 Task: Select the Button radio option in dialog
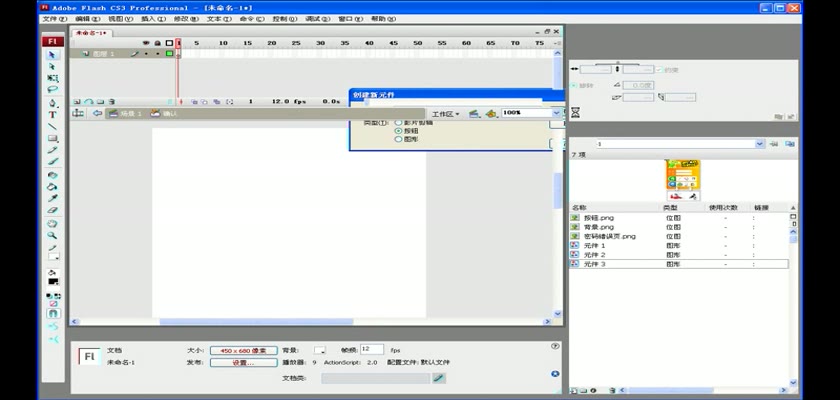pyautogui.click(x=398, y=131)
